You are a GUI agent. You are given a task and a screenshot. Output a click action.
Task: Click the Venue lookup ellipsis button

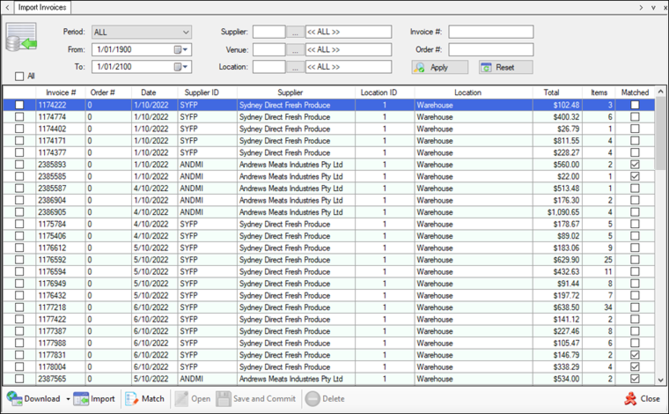coord(295,50)
